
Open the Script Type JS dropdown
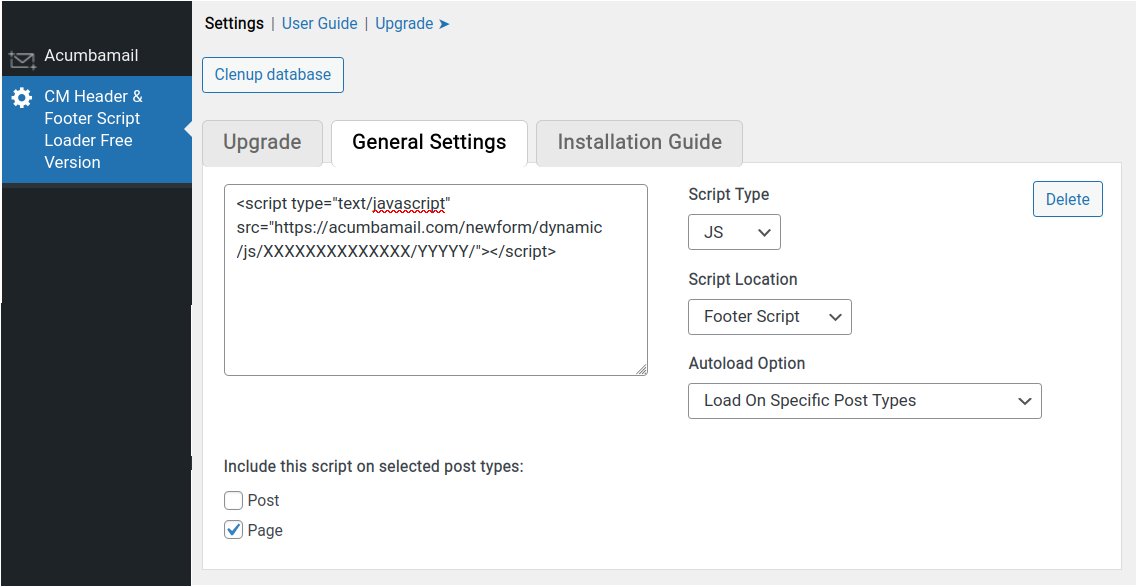coord(734,232)
